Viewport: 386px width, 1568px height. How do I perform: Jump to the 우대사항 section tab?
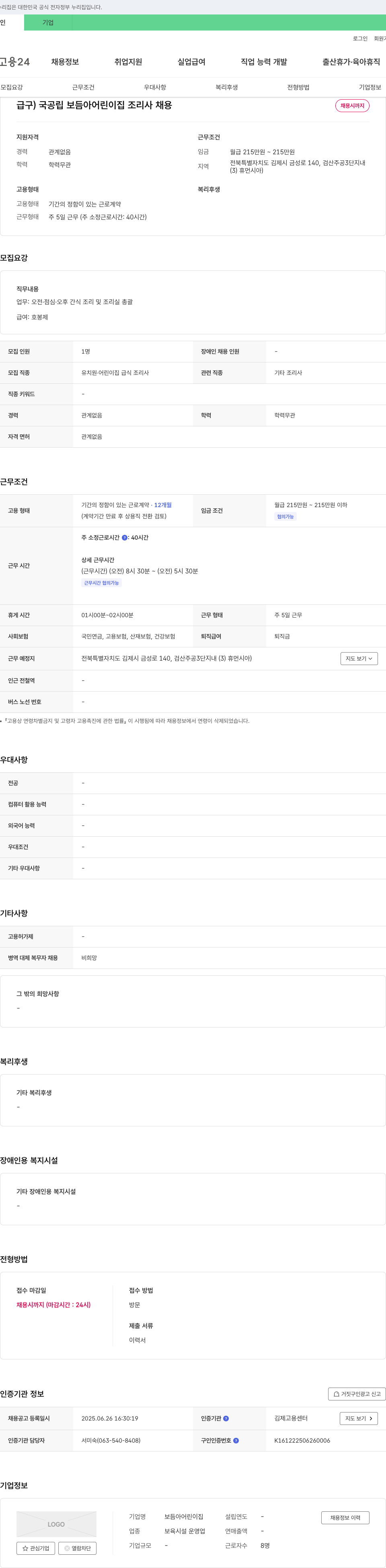(x=155, y=87)
